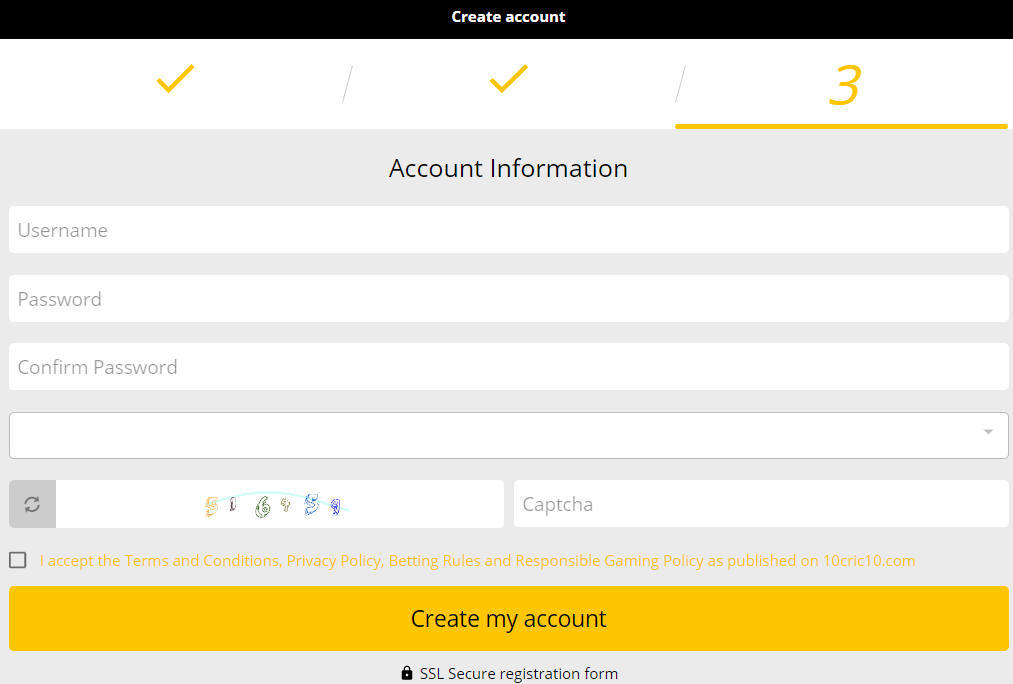
Task: Click the yellow step 3 progress underline
Action: pyautogui.click(x=840, y=126)
